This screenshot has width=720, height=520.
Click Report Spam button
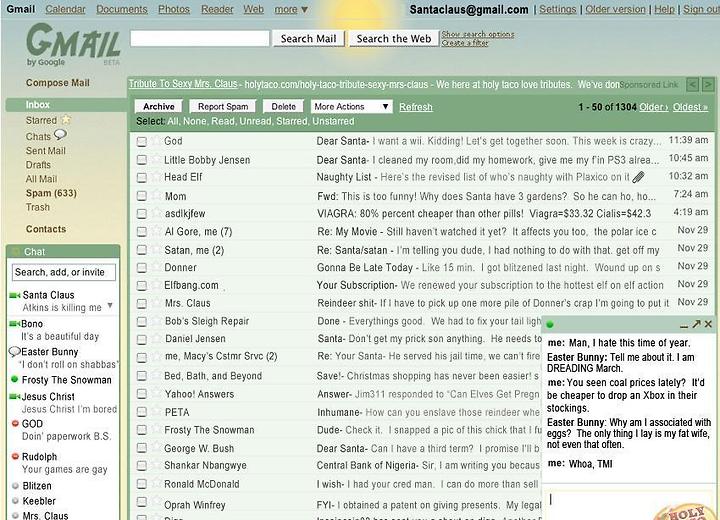tap(223, 107)
